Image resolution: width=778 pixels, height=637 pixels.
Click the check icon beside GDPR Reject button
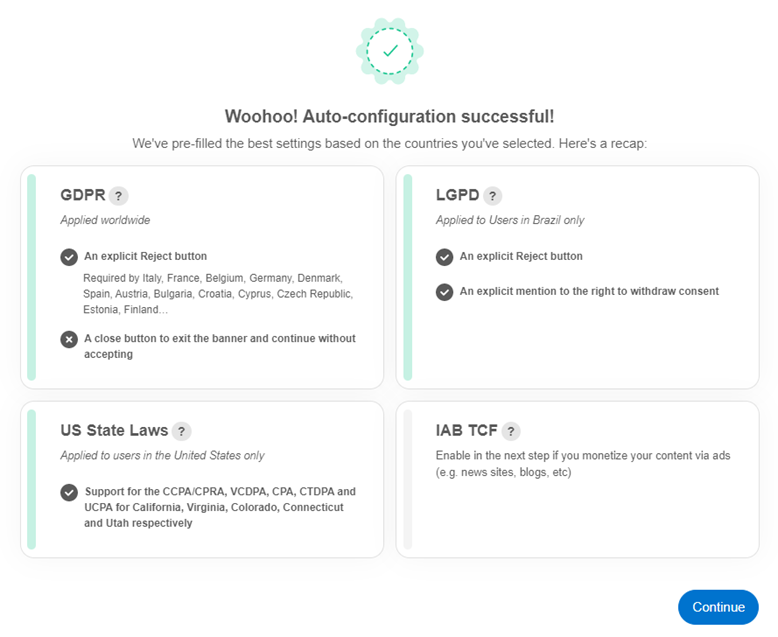pos(69,257)
